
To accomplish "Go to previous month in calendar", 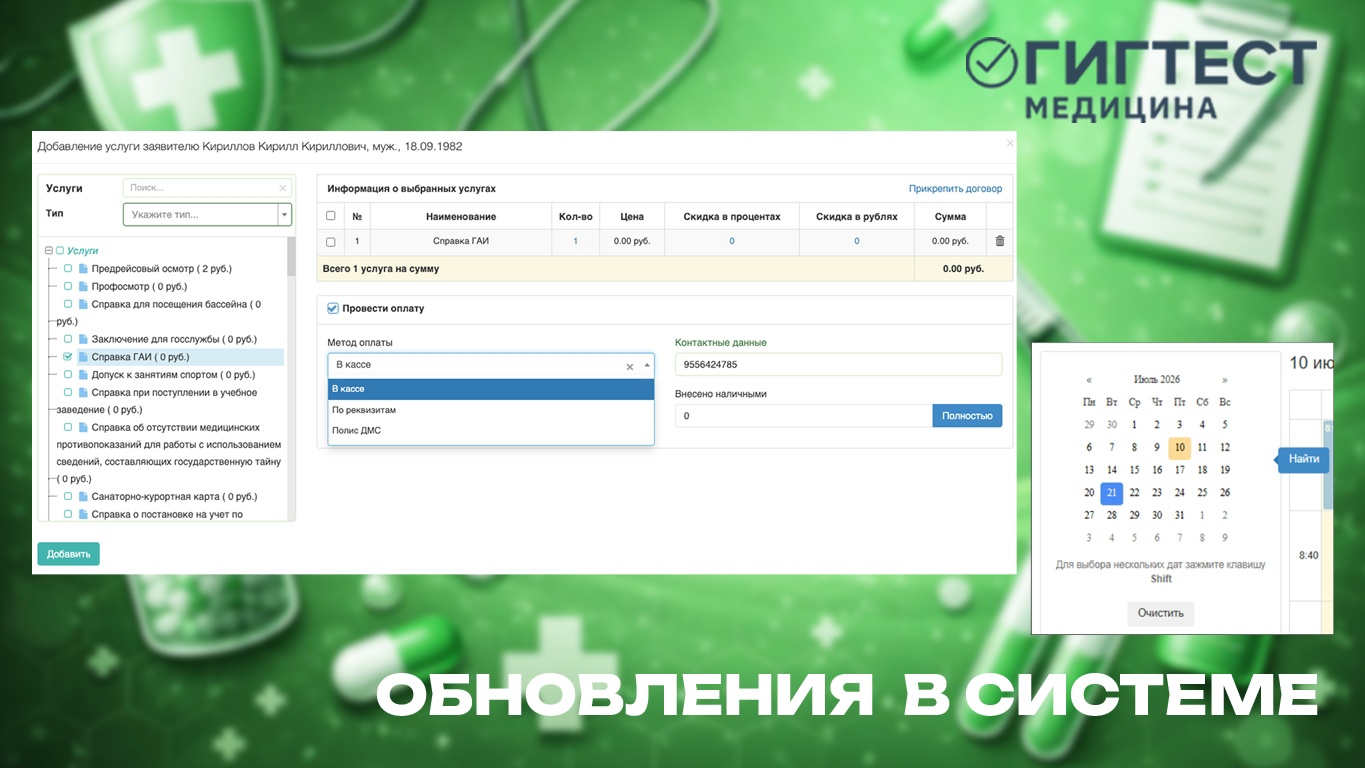I will (1089, 380).
